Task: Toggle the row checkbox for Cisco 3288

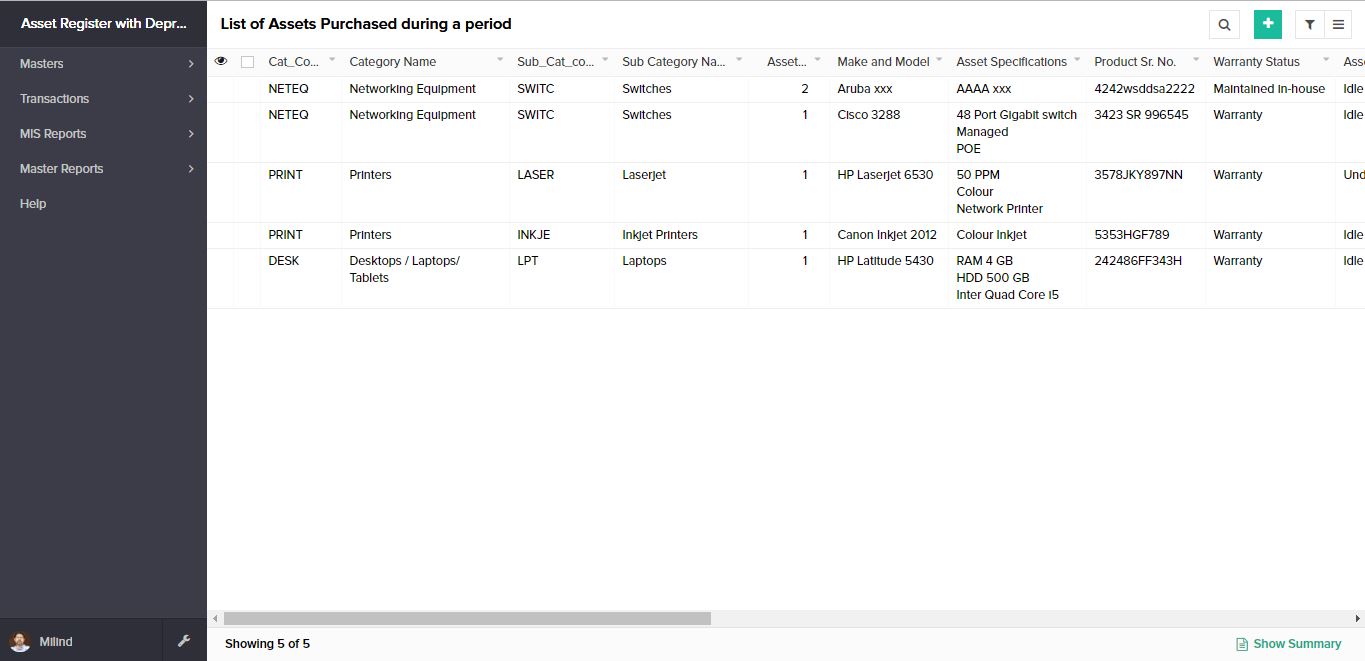Action: [247, 115]
